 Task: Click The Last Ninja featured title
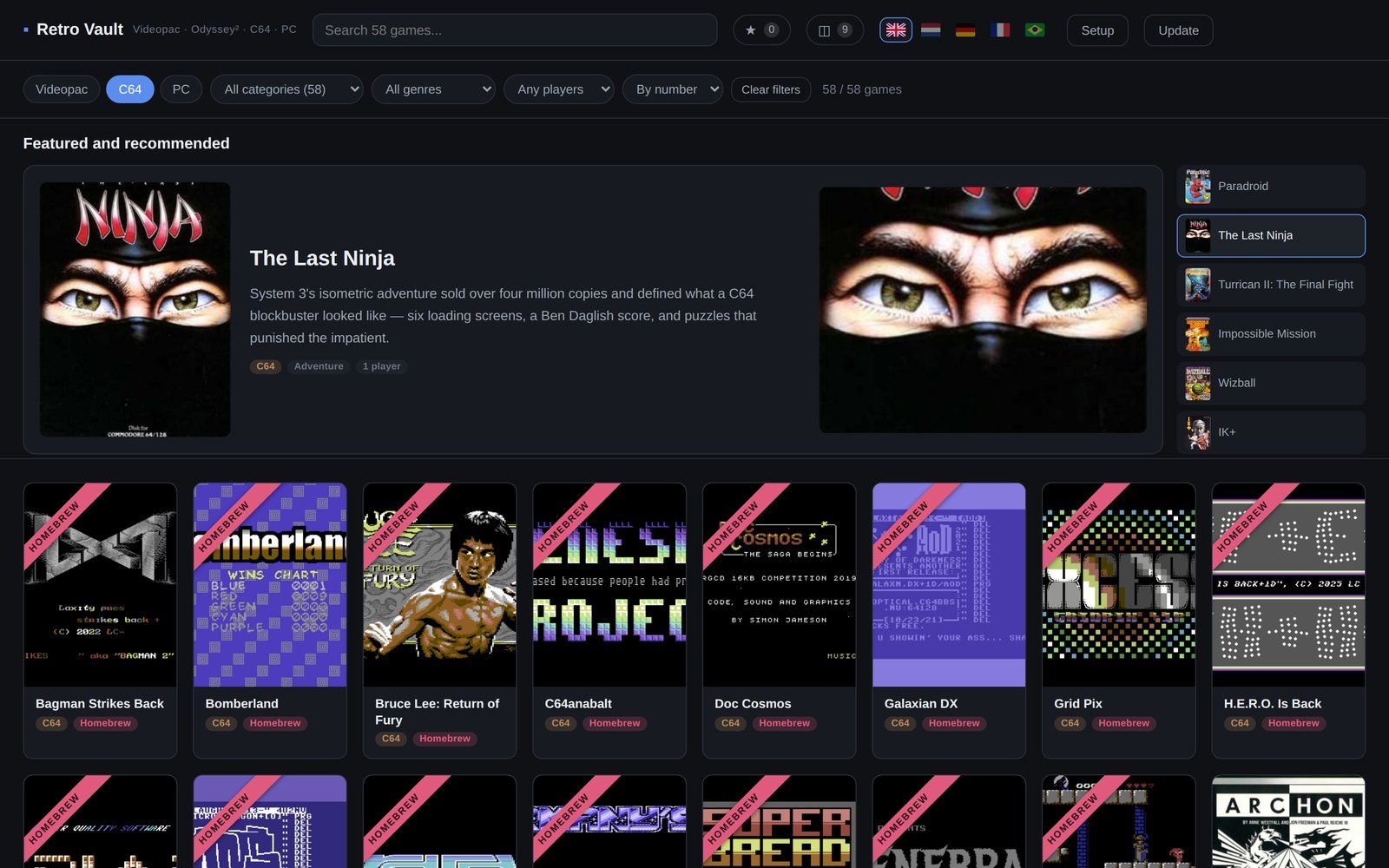322,258
